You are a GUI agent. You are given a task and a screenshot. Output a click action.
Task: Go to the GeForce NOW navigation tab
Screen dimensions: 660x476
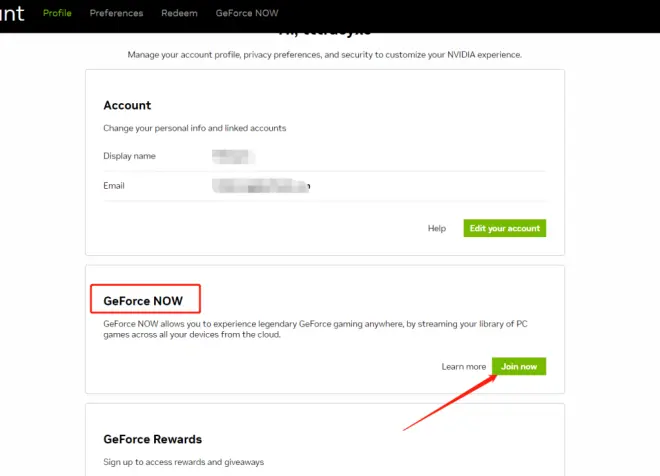coord(247,13)
